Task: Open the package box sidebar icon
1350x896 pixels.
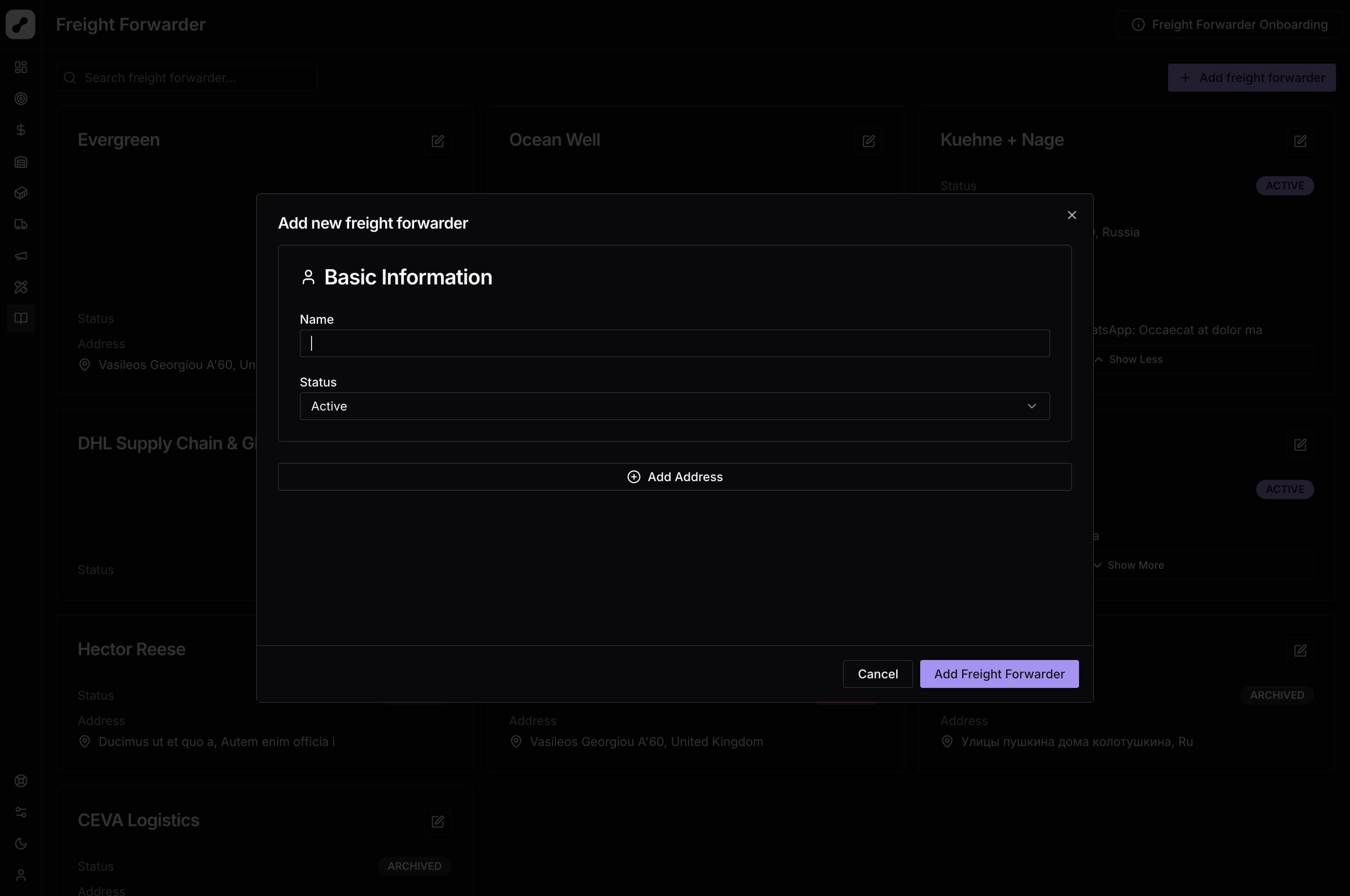Action: [21, 193]
